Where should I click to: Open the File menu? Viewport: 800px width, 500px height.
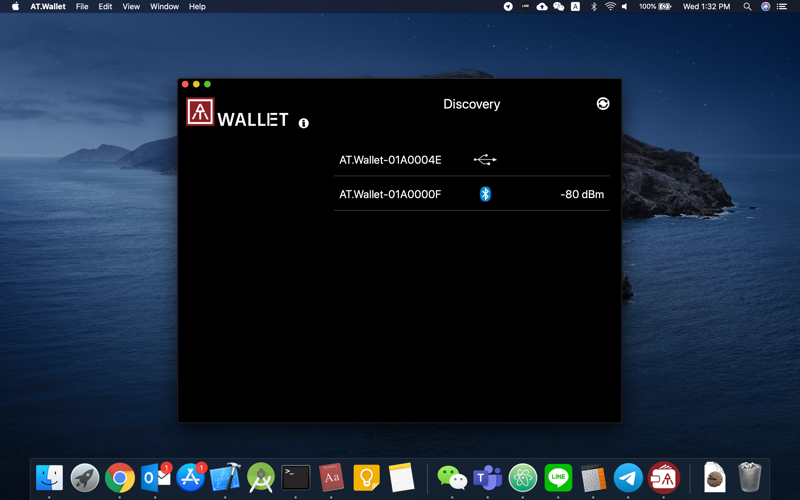coord(82,6)
